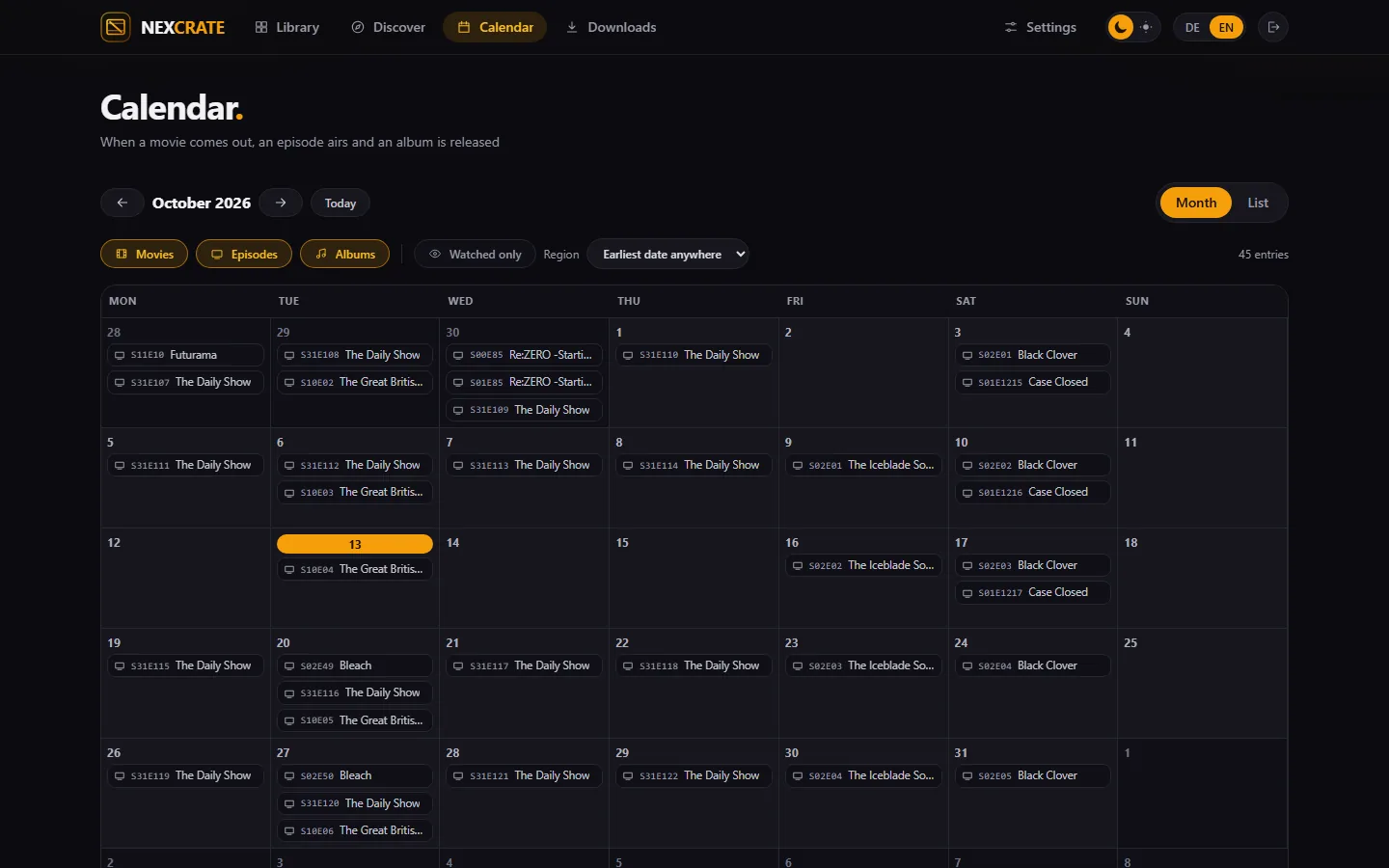Image resolution: width=1389 pixels, height=868 pixels.
Task: Toggle the Albums filter
Action: click(x=345, y=254)
